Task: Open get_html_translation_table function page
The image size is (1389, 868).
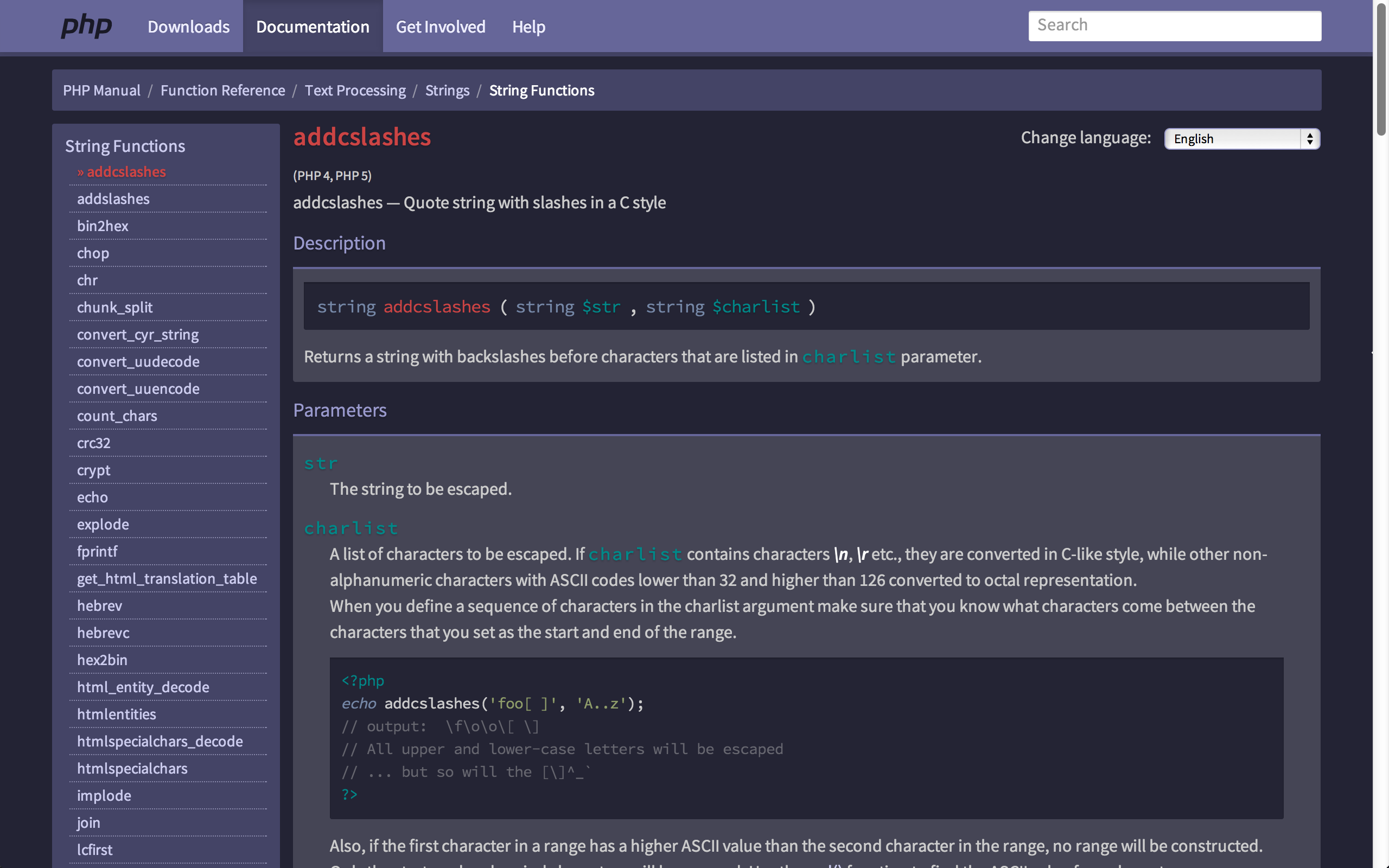Action: (x=167, y=578)
